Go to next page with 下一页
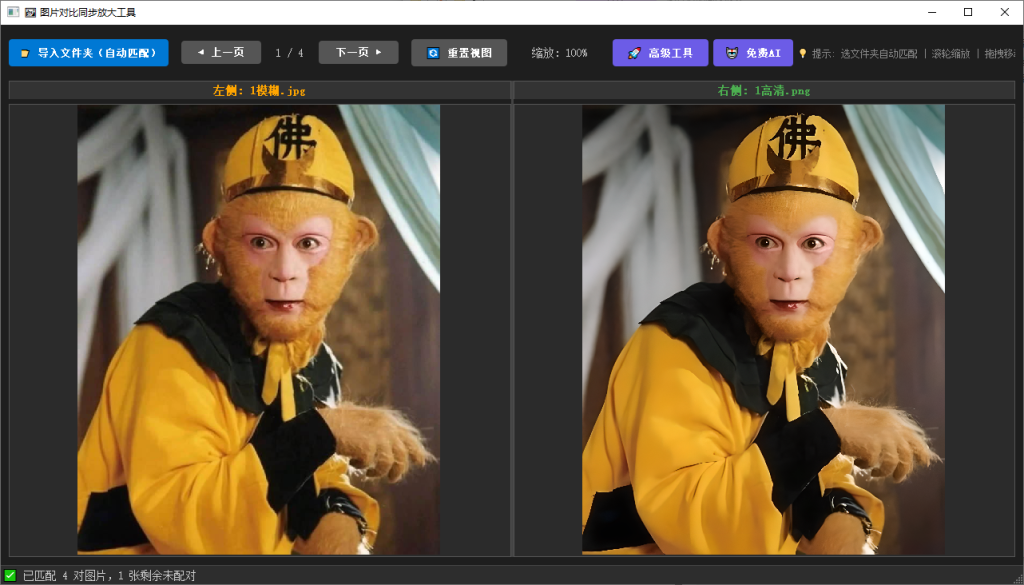Viewport: 1024px width, 585px height. point(359,52)
